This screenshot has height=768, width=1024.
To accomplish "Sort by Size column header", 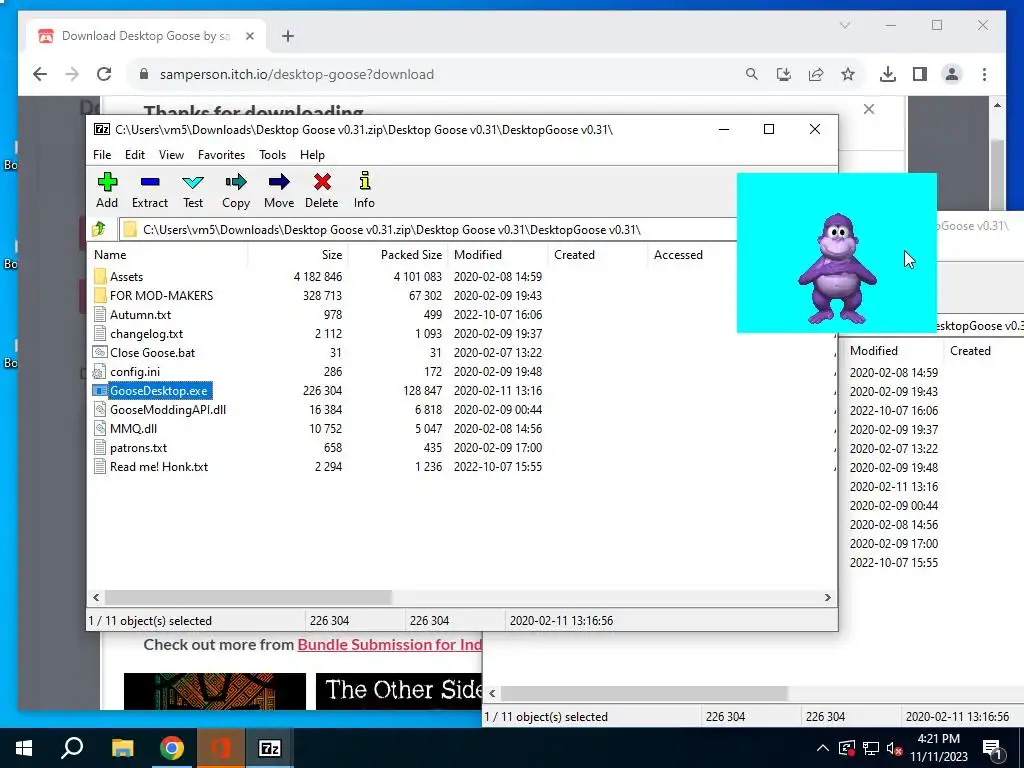I will pos(298,255).
